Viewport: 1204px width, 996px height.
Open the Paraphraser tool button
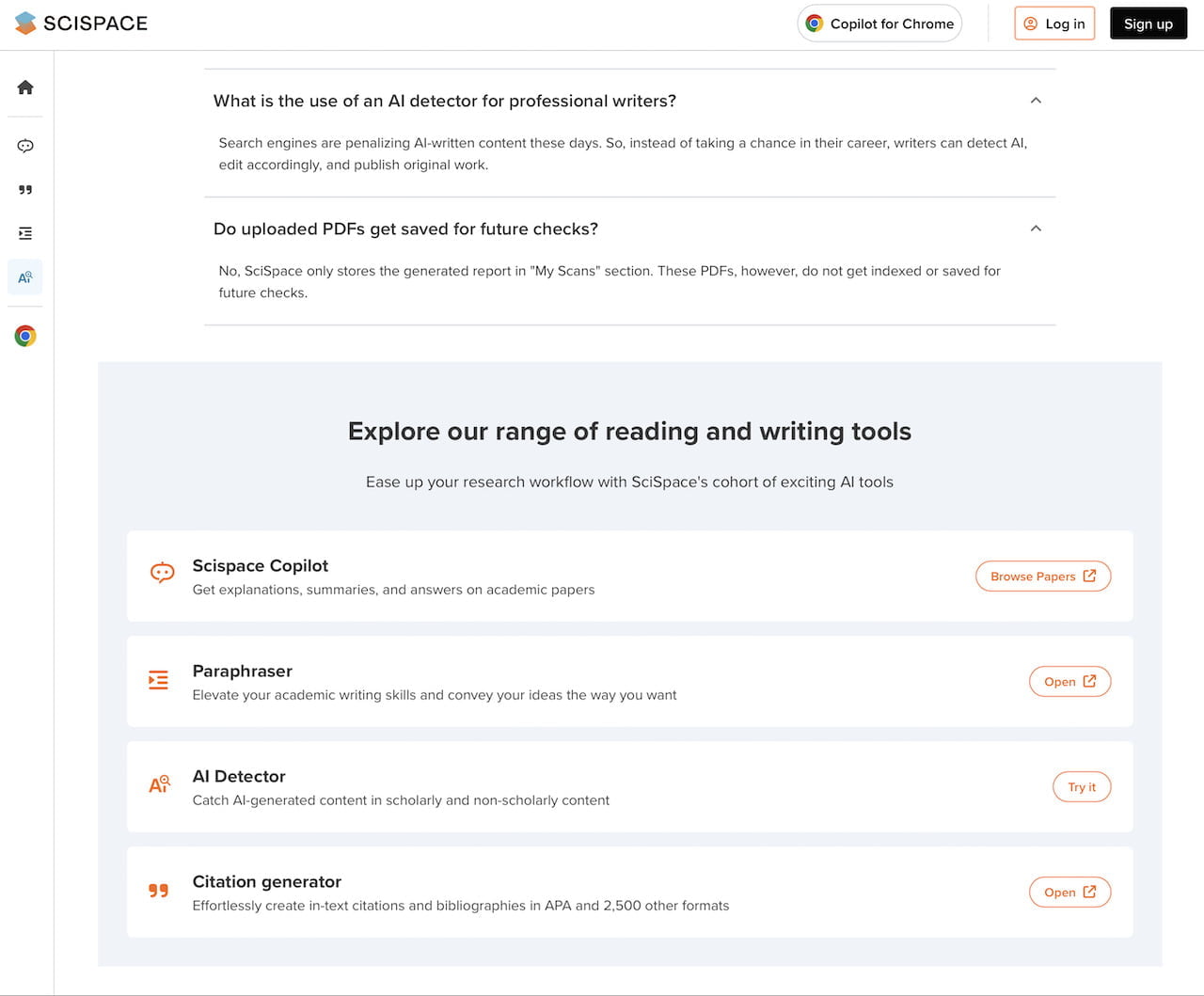tap(1069, 682)
